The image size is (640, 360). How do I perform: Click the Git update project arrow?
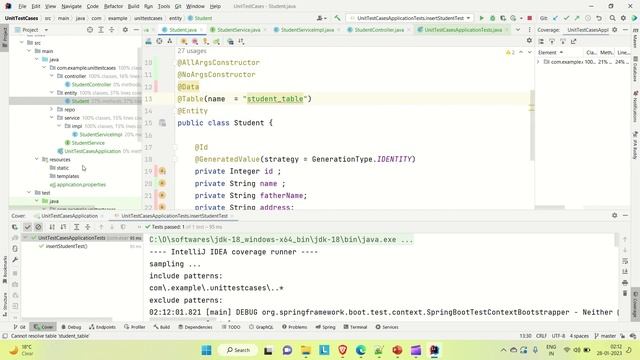click(556, 18)
